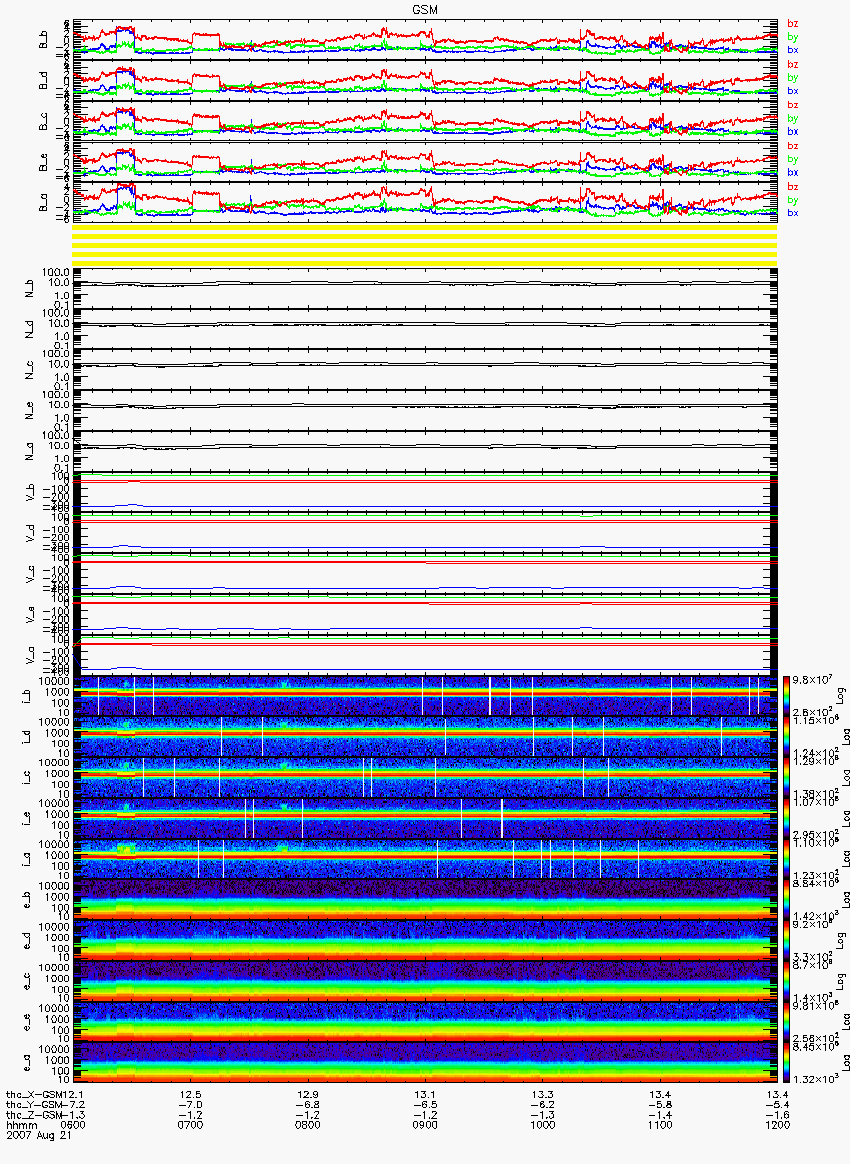Select the "N_c" density panel label
Screen dimensions: 850x1164
pyautogui.click(x=30, y=370)
